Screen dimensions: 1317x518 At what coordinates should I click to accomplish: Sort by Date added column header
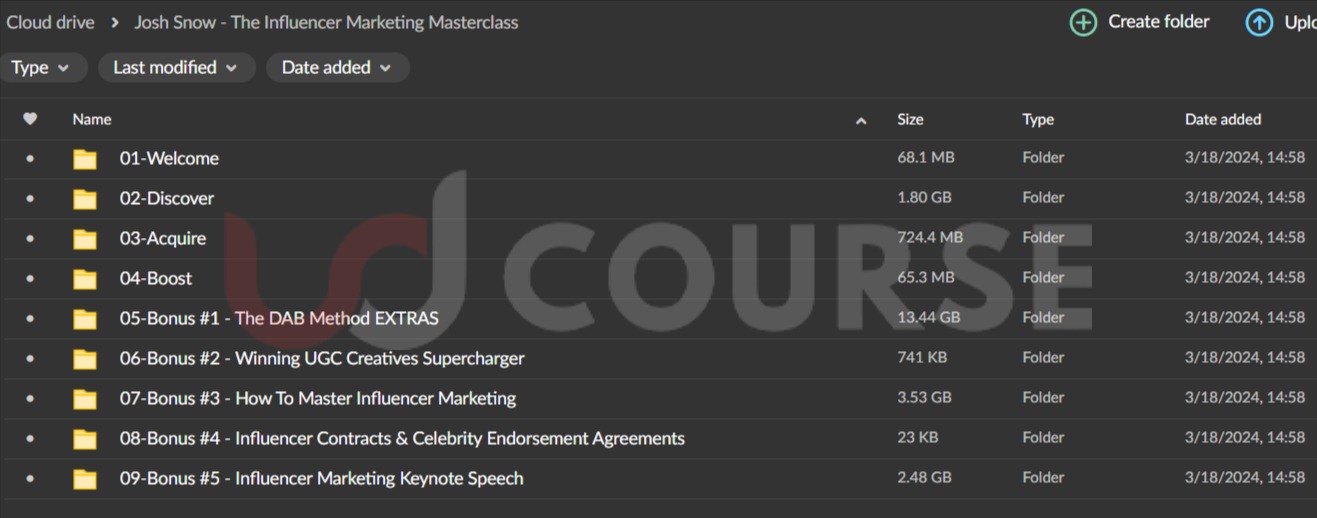(x=1223, y=119)
